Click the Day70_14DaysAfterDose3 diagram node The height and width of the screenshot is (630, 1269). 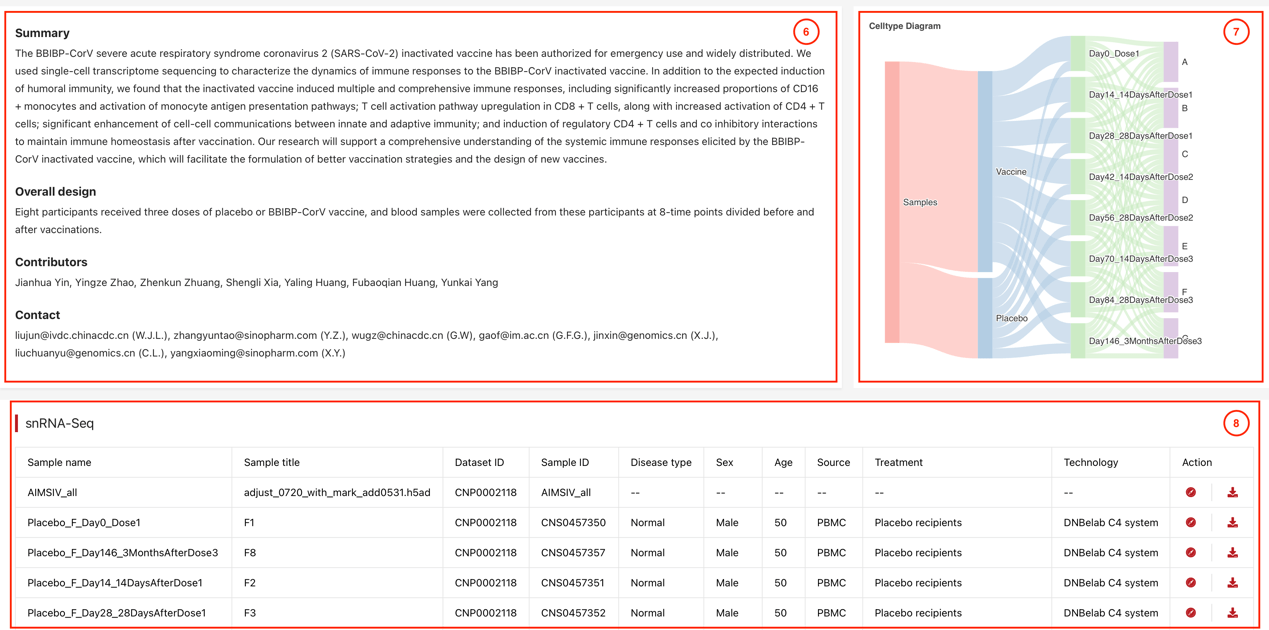(1078, 259)
